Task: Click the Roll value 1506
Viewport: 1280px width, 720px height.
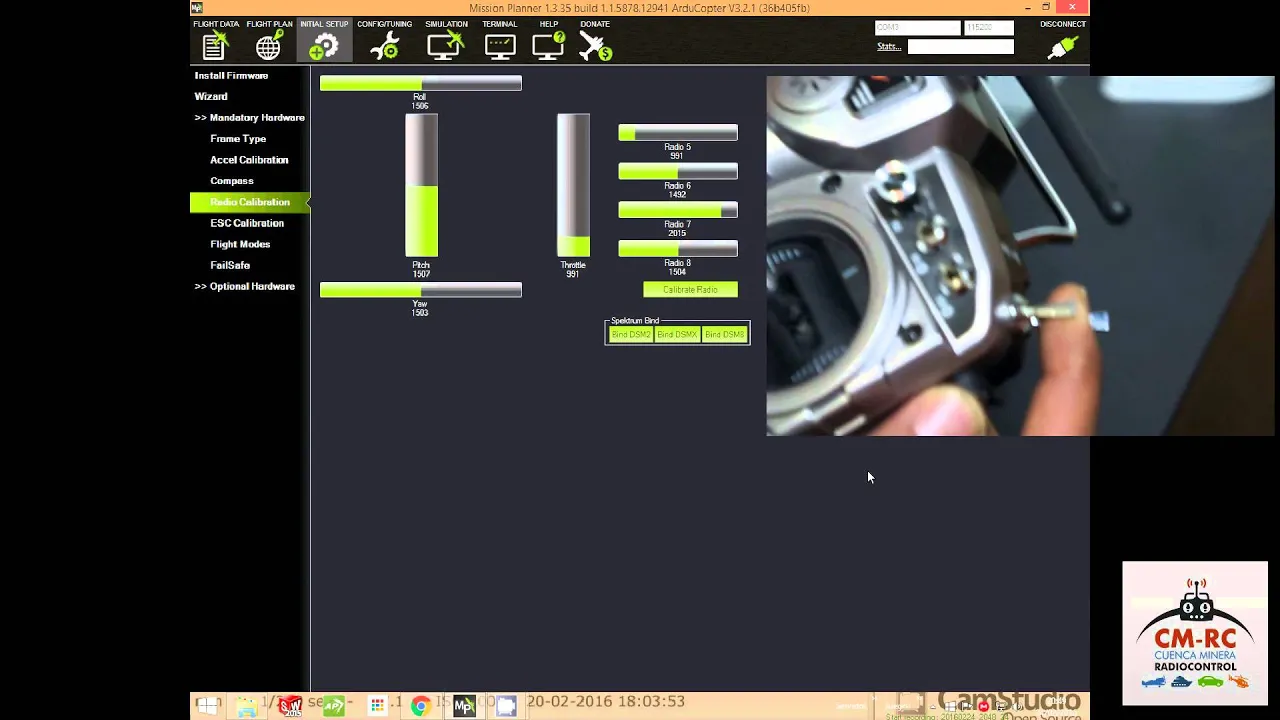Action: click(420, 106)
